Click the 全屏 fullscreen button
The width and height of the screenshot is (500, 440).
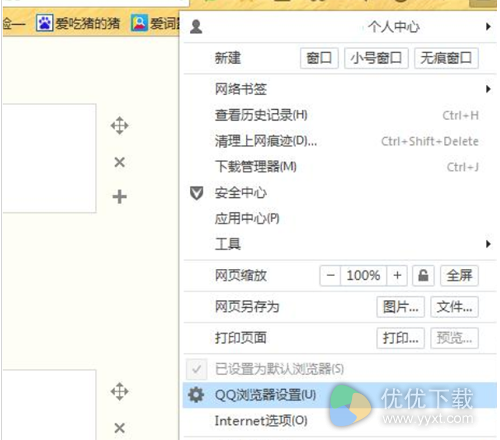pyautogui.click(x=459, y=276)
